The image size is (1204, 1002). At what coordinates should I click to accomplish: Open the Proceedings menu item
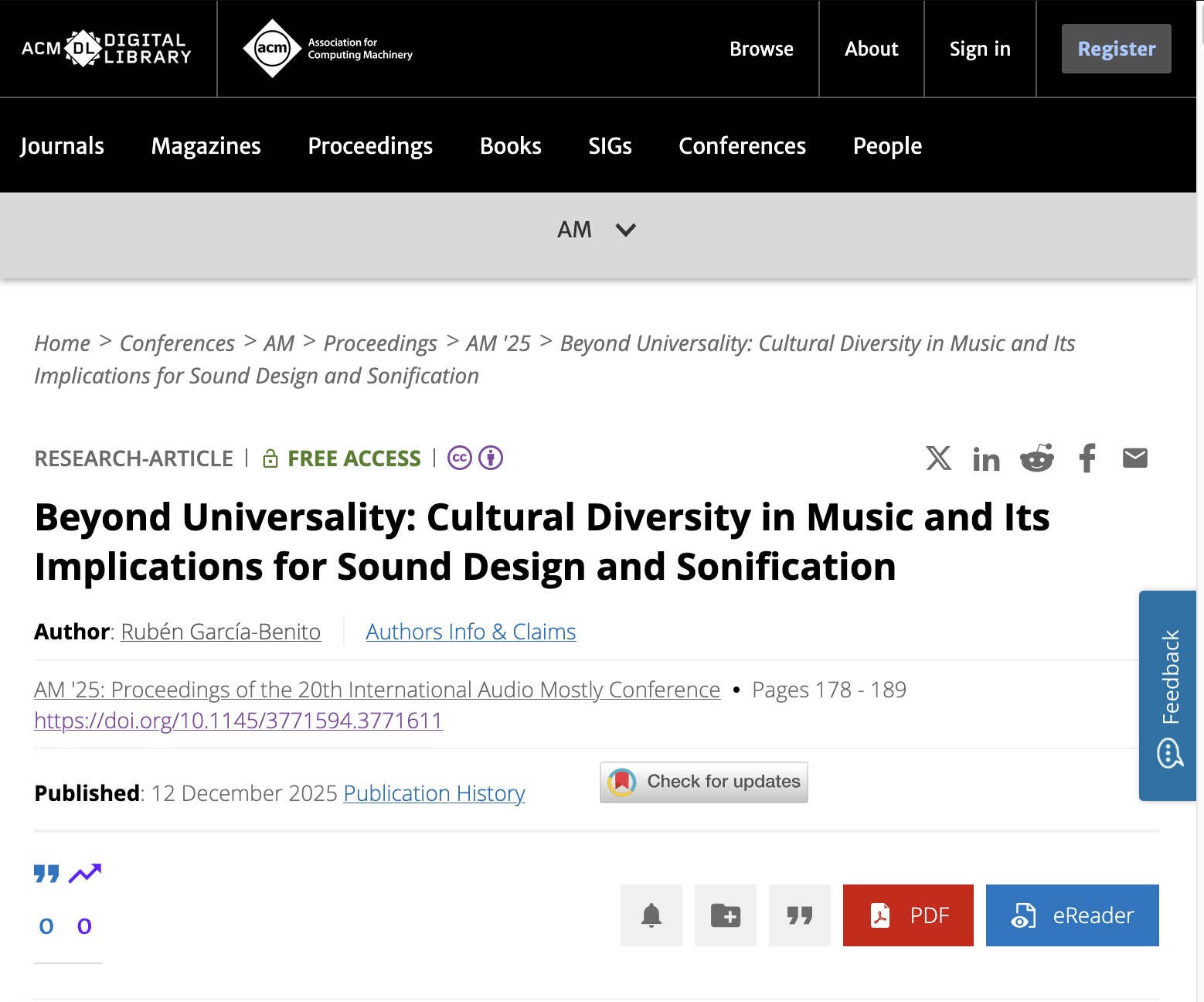(370, 146)
